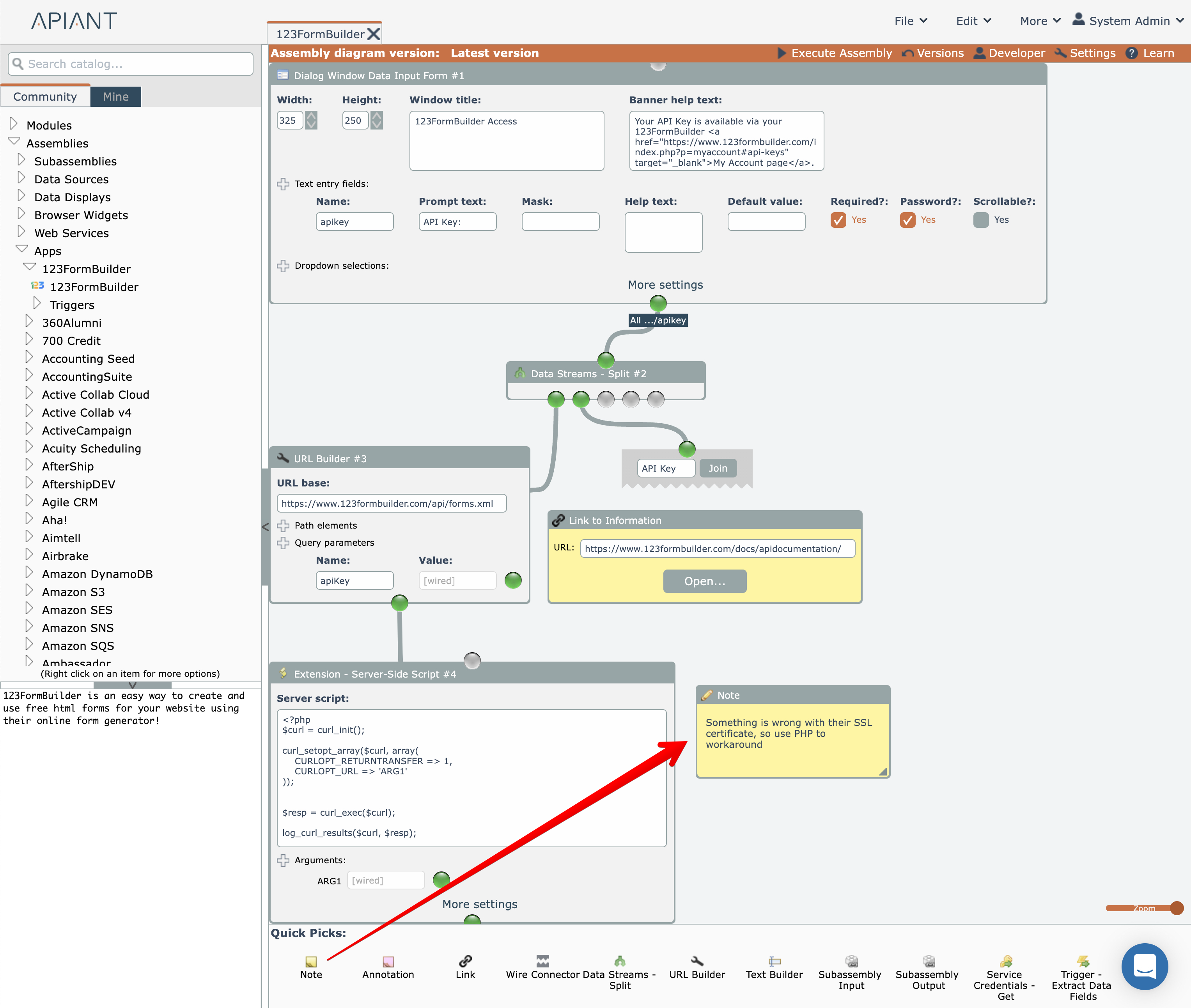The image size is (1191, 1008).
Task: Click the Note icon in Quick Picks
Action: pos(311,962)
